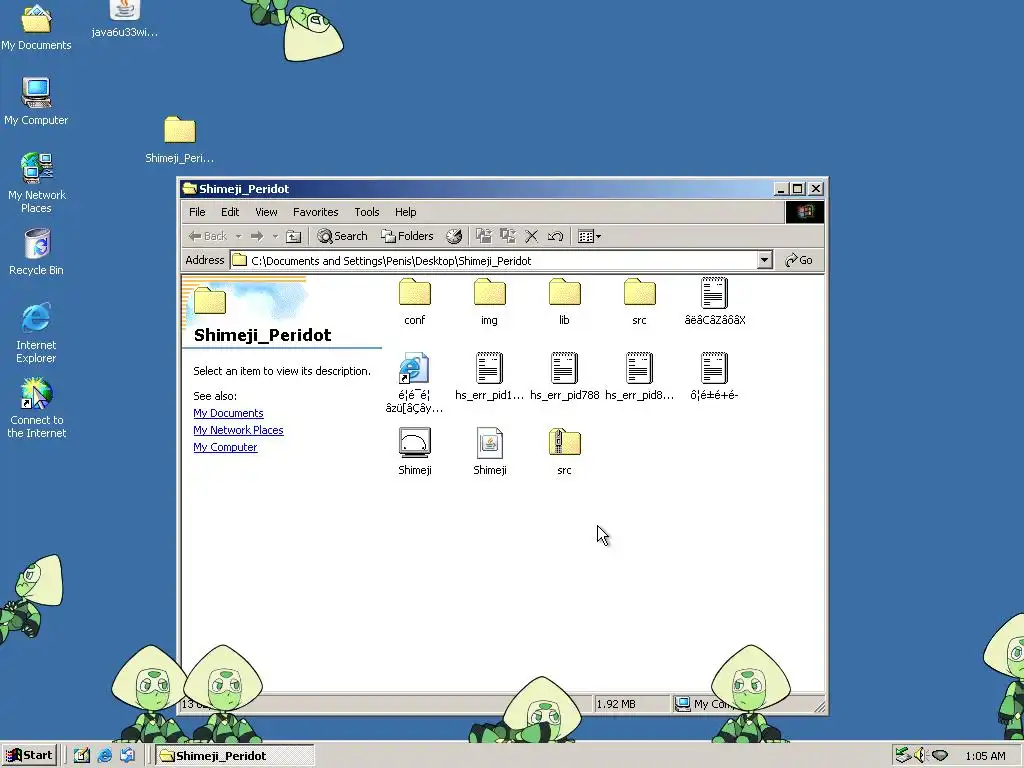Select the src zipped folder
Screen dimensions: 1024x768
click(564, 451)
